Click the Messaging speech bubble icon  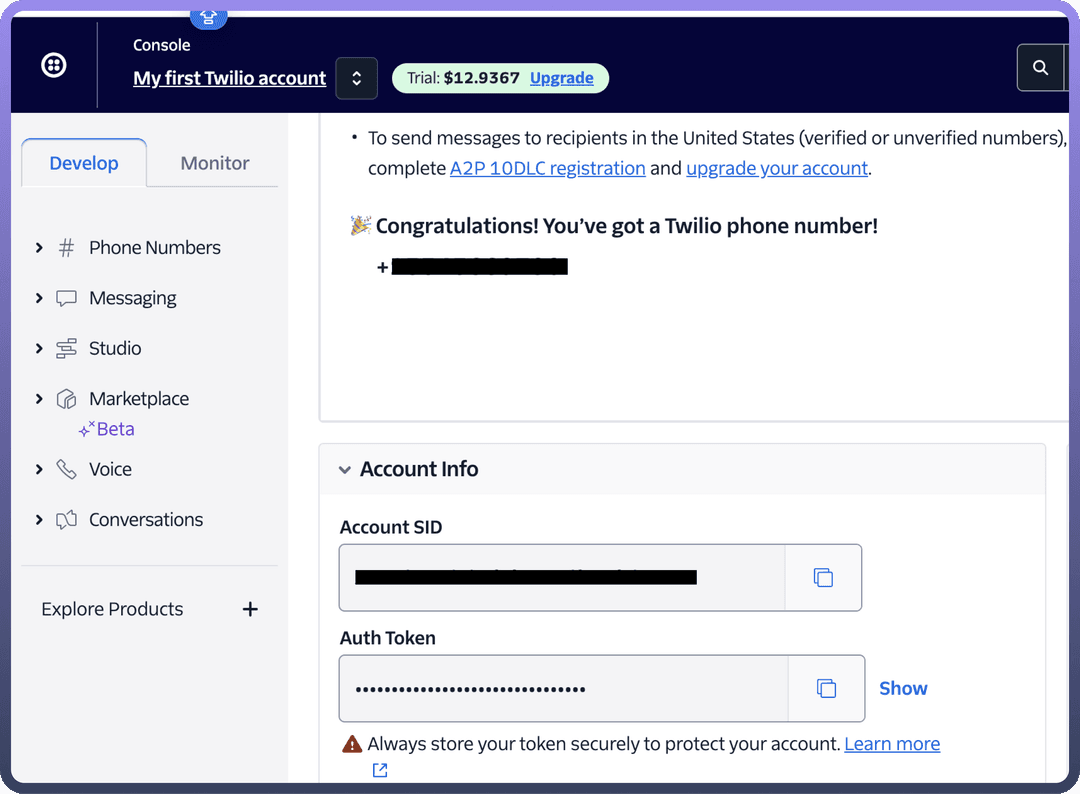66,298
